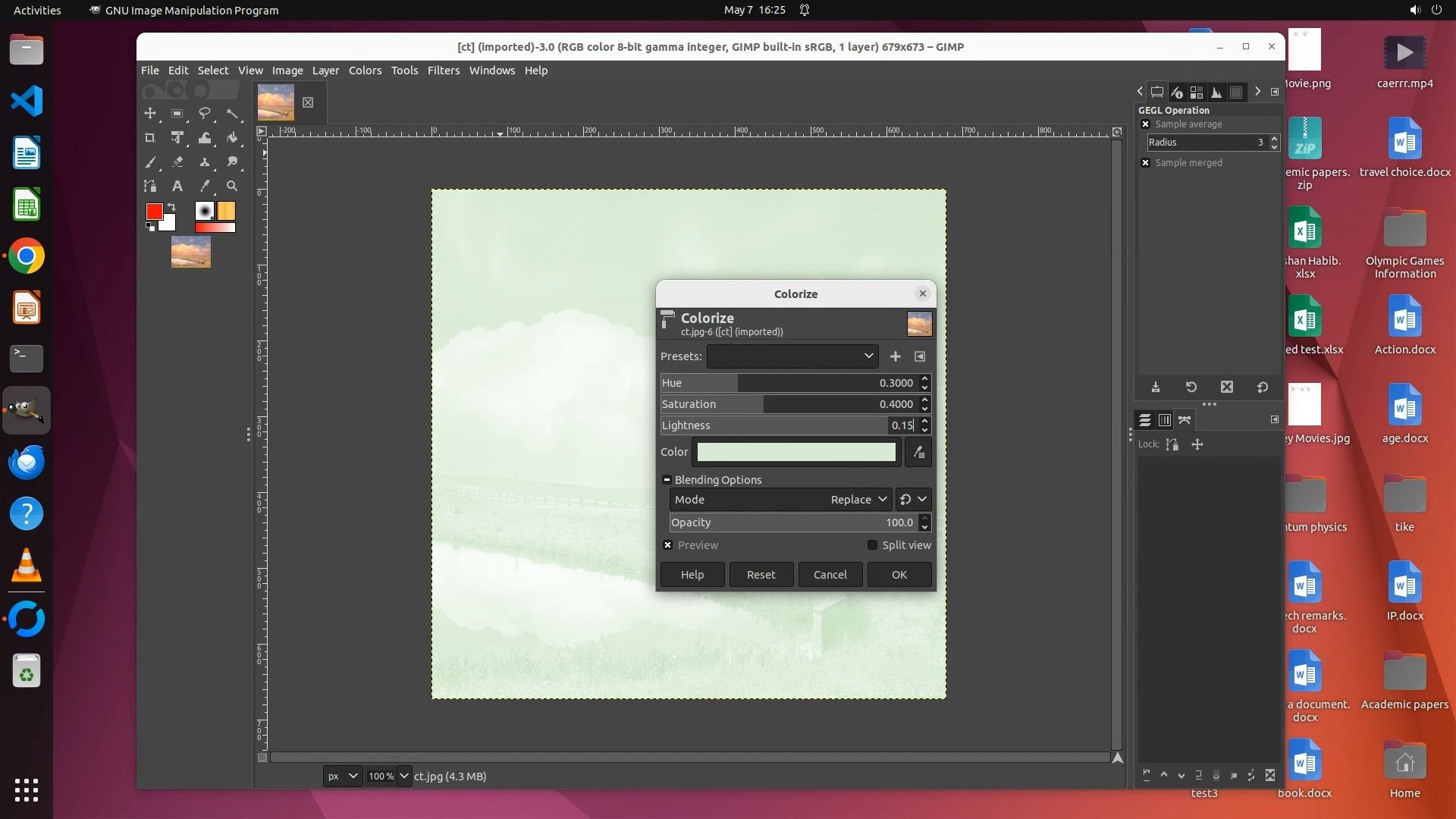This screenshot has width=1456, height=819.
Task: Activate the Text tool
Action: pyautogui.click(x=177, y=187)
